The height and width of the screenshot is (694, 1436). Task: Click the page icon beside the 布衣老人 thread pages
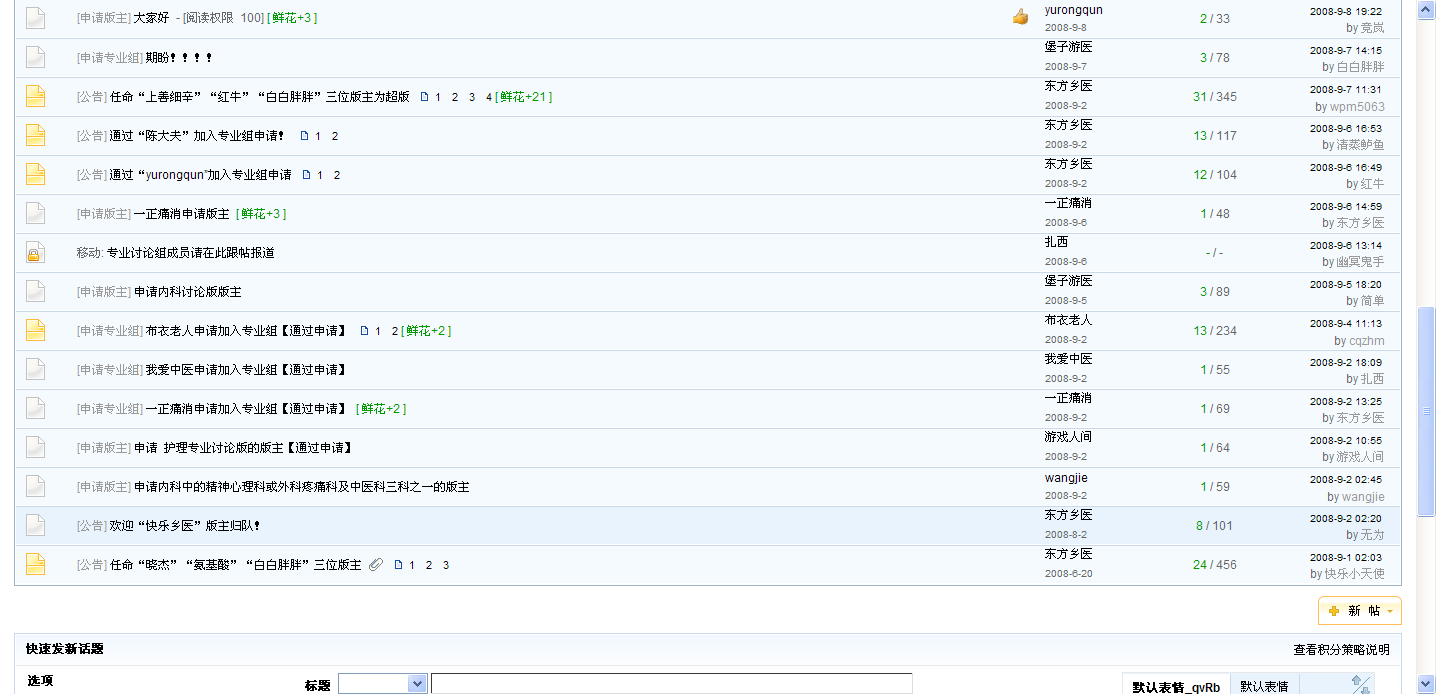(x=364, y=331)
